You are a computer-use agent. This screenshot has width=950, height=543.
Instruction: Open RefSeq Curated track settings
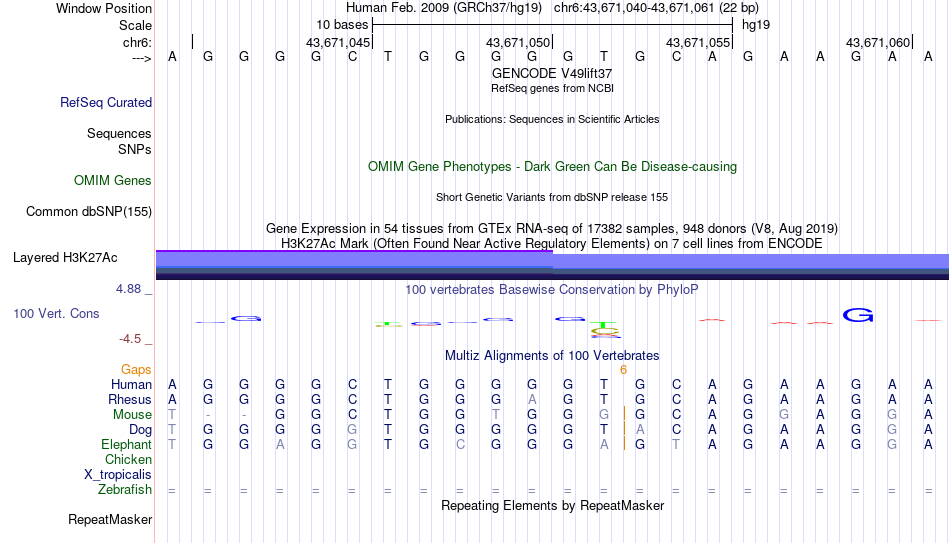tap(105, 102)
